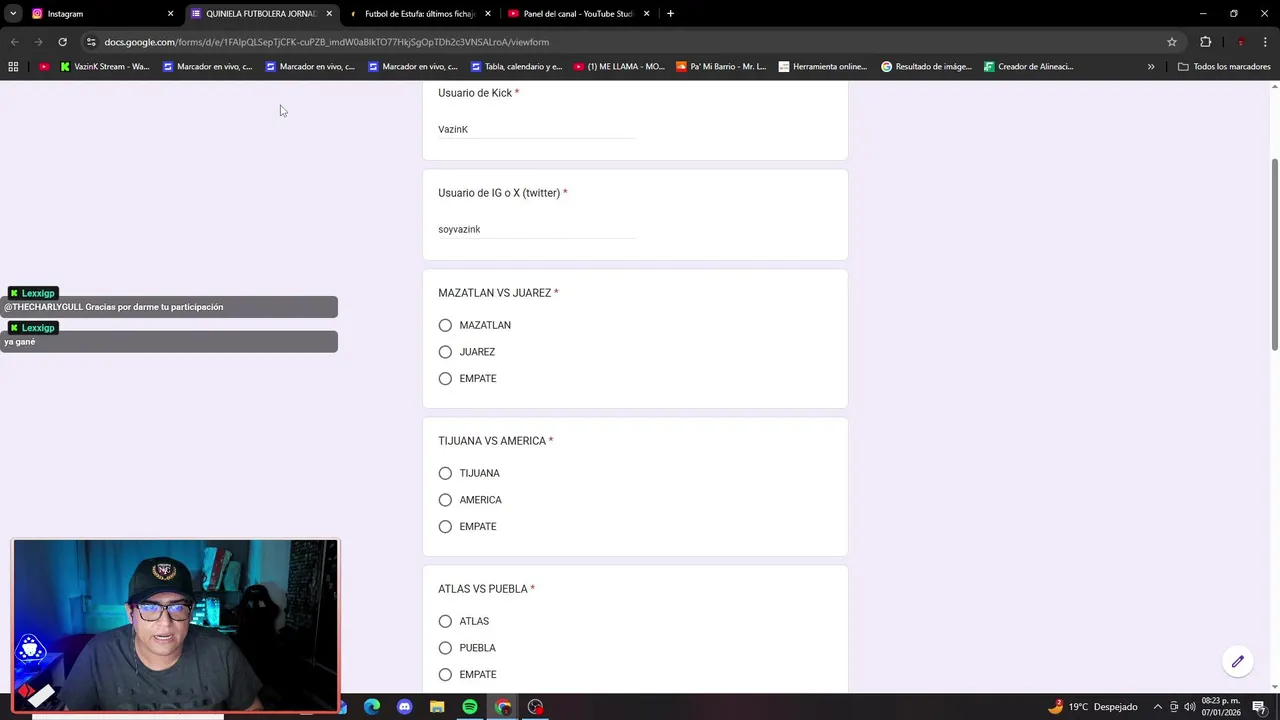
Task: Click the Usuario de IG o X field
Action: coord(537,229)
